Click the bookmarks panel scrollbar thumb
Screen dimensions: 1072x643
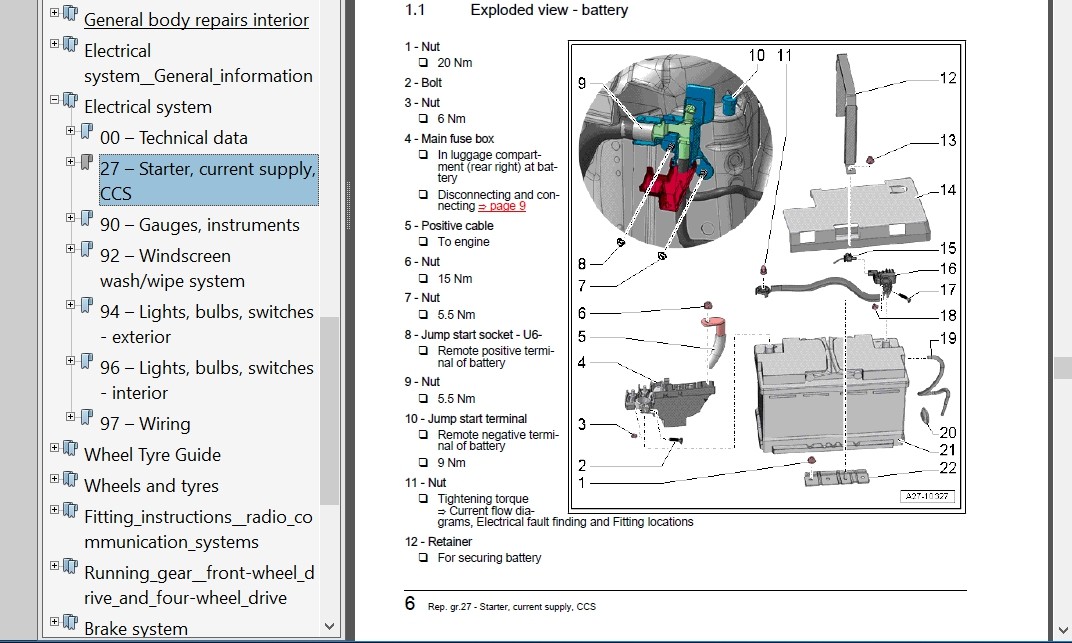(330, 410)
